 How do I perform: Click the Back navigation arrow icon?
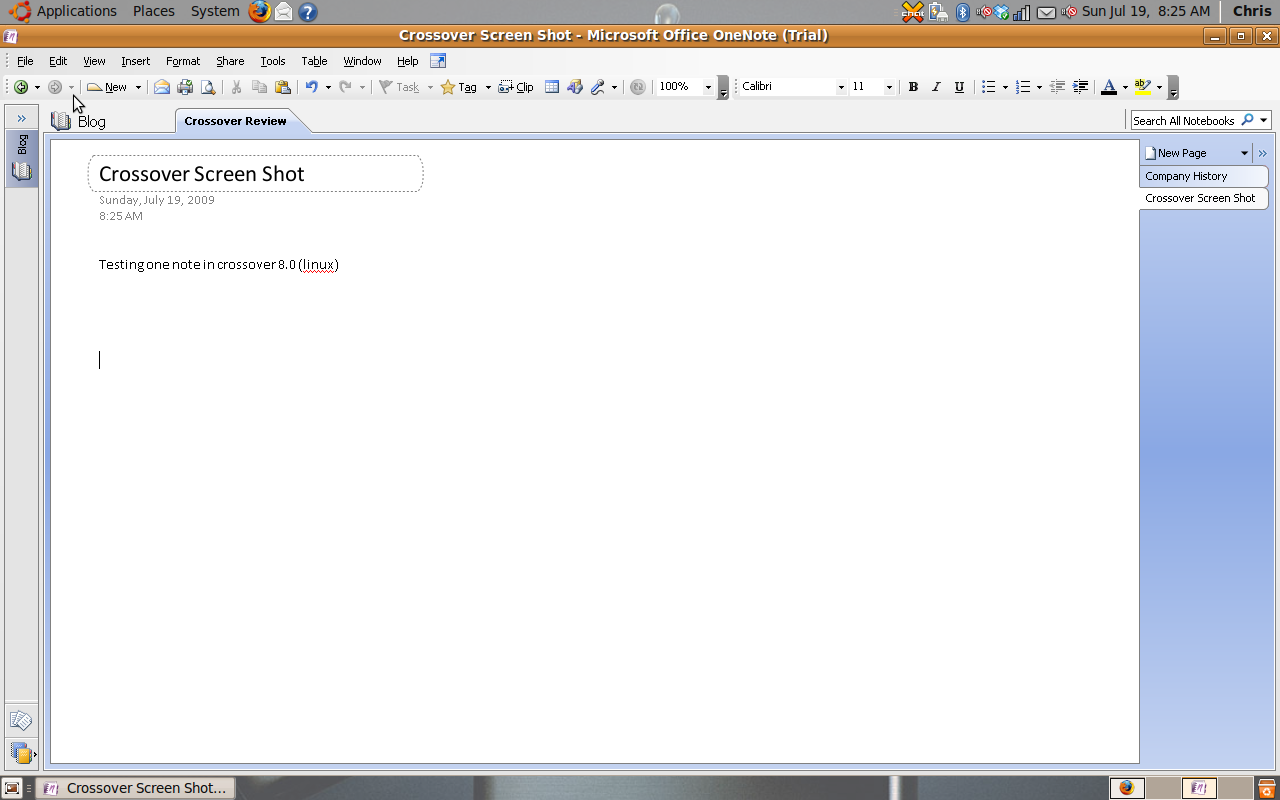click(20, 87)
